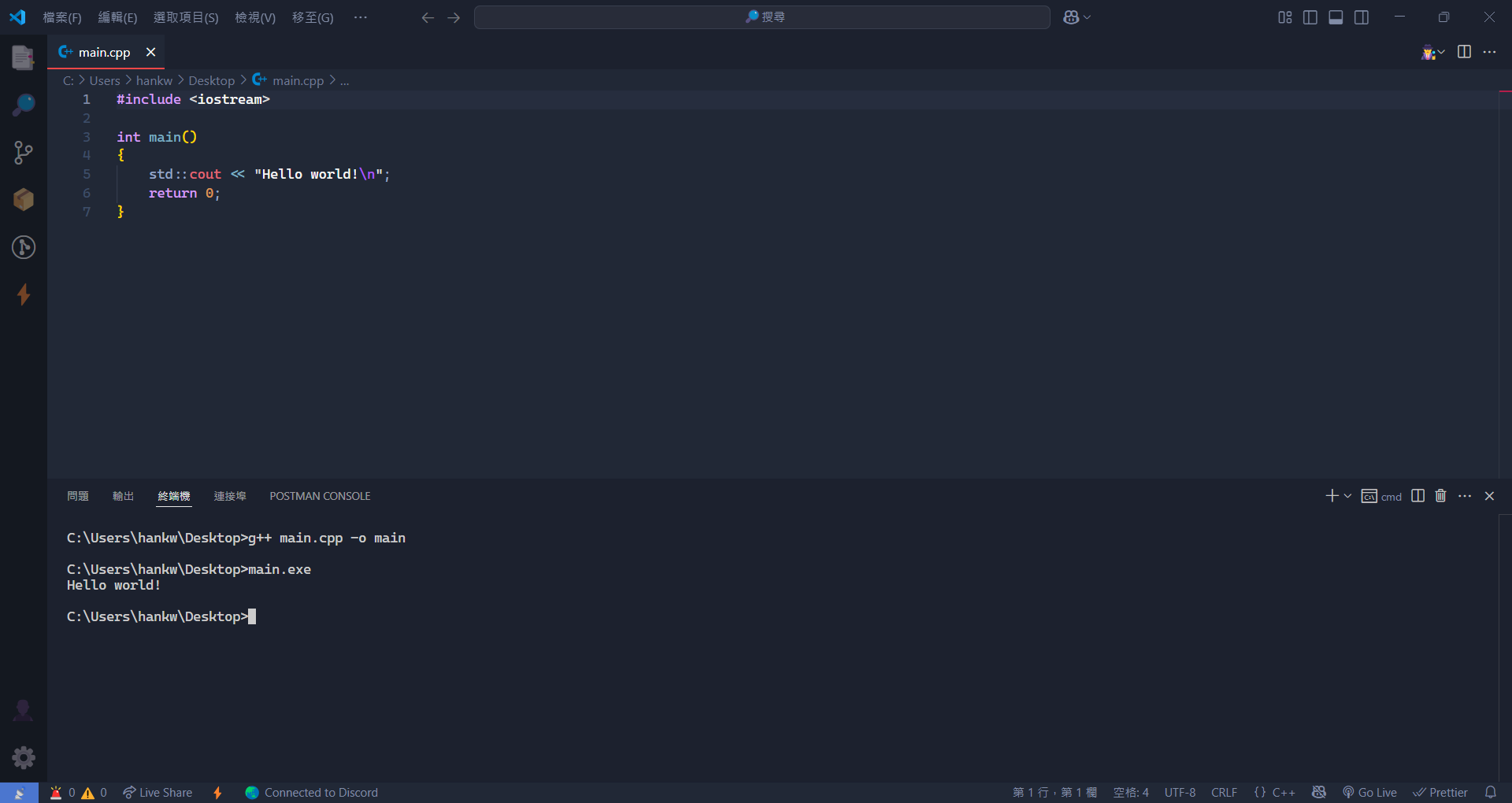Click the VS Code logo icon
Viewport: 1512px width, 803px height.
(17, 17)
